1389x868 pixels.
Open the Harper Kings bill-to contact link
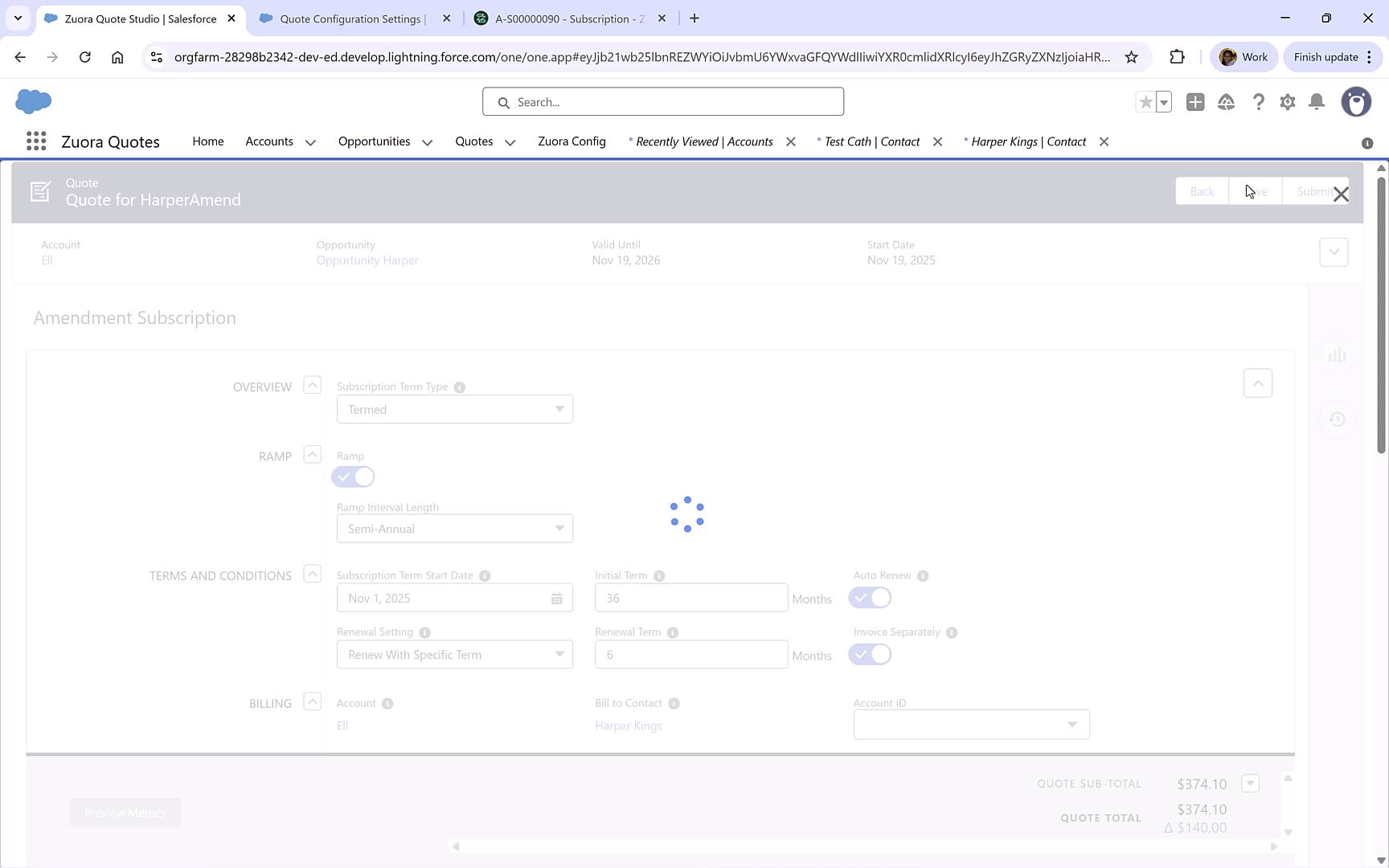click(x=628, y=725)
